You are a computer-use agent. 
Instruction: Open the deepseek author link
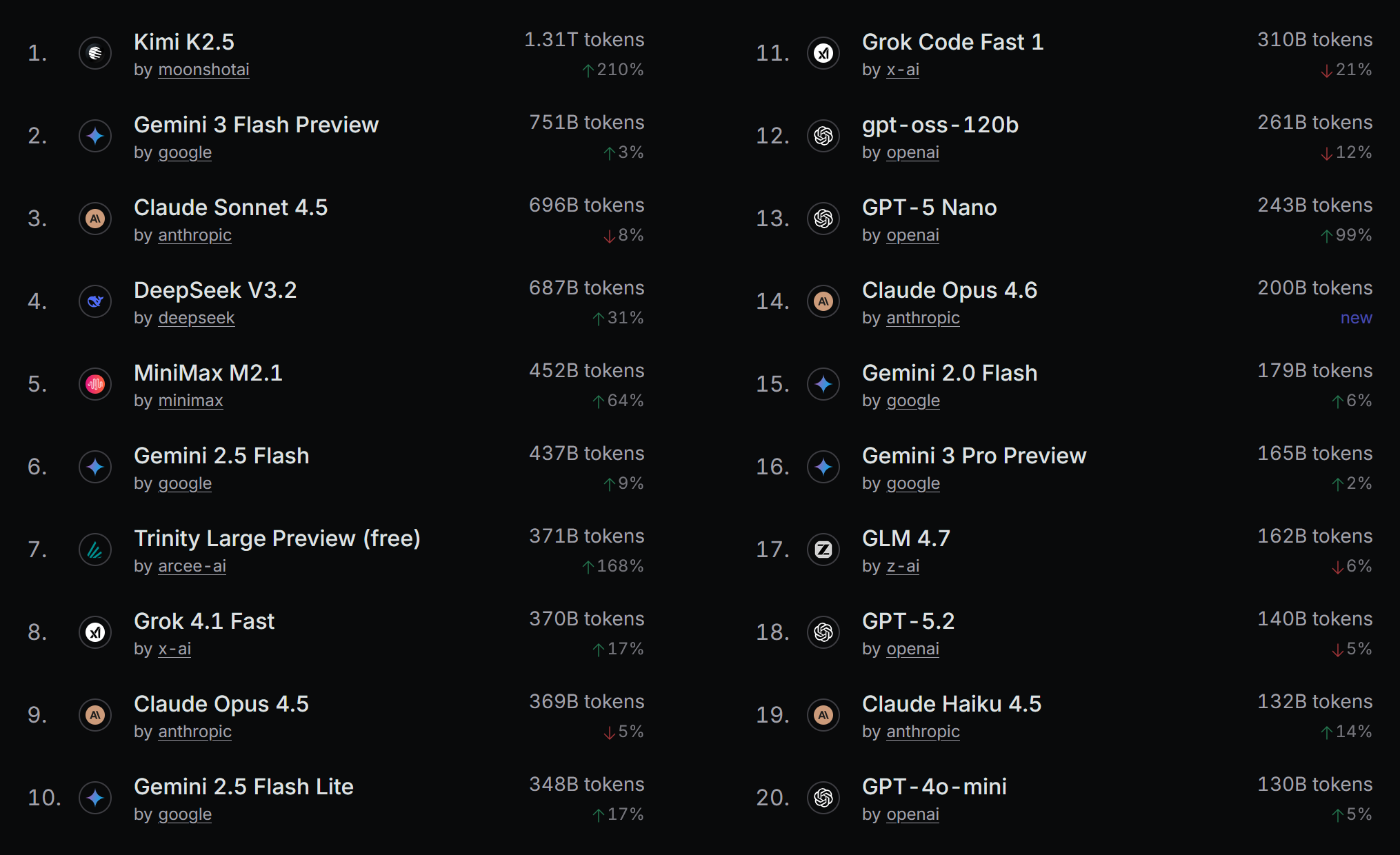point(196,318)
